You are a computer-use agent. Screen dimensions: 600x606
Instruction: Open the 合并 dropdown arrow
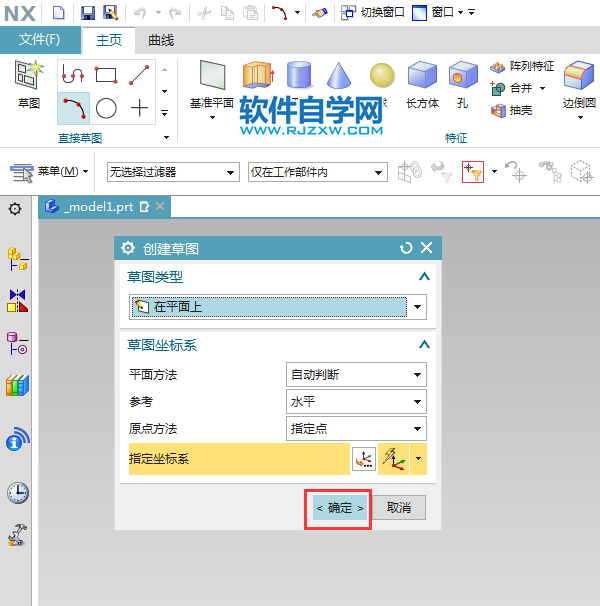pos(542,89)
